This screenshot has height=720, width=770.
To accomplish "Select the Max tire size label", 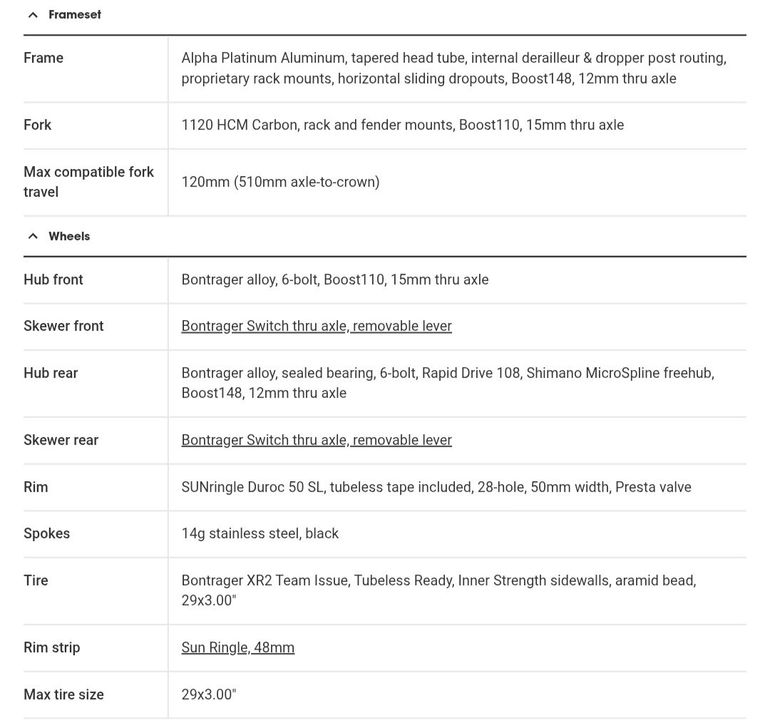I will (x=63, y=695).
